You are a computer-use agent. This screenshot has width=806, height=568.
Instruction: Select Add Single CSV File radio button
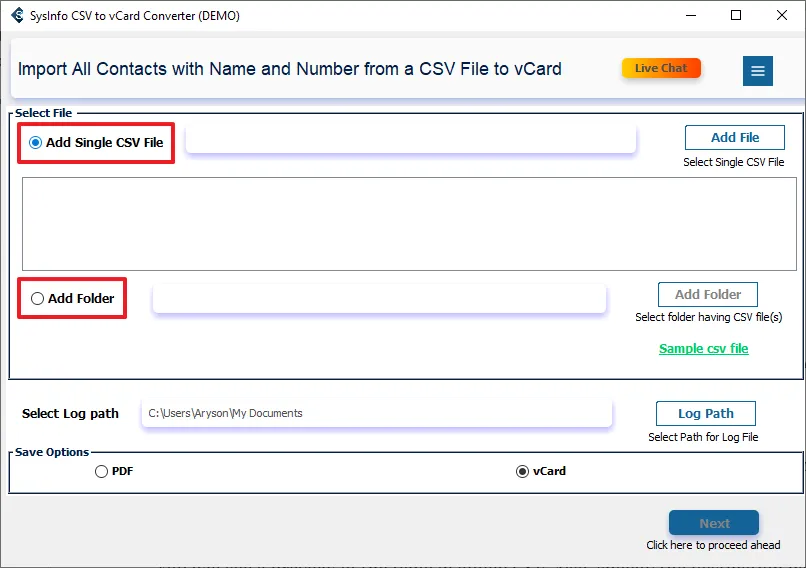35,142
